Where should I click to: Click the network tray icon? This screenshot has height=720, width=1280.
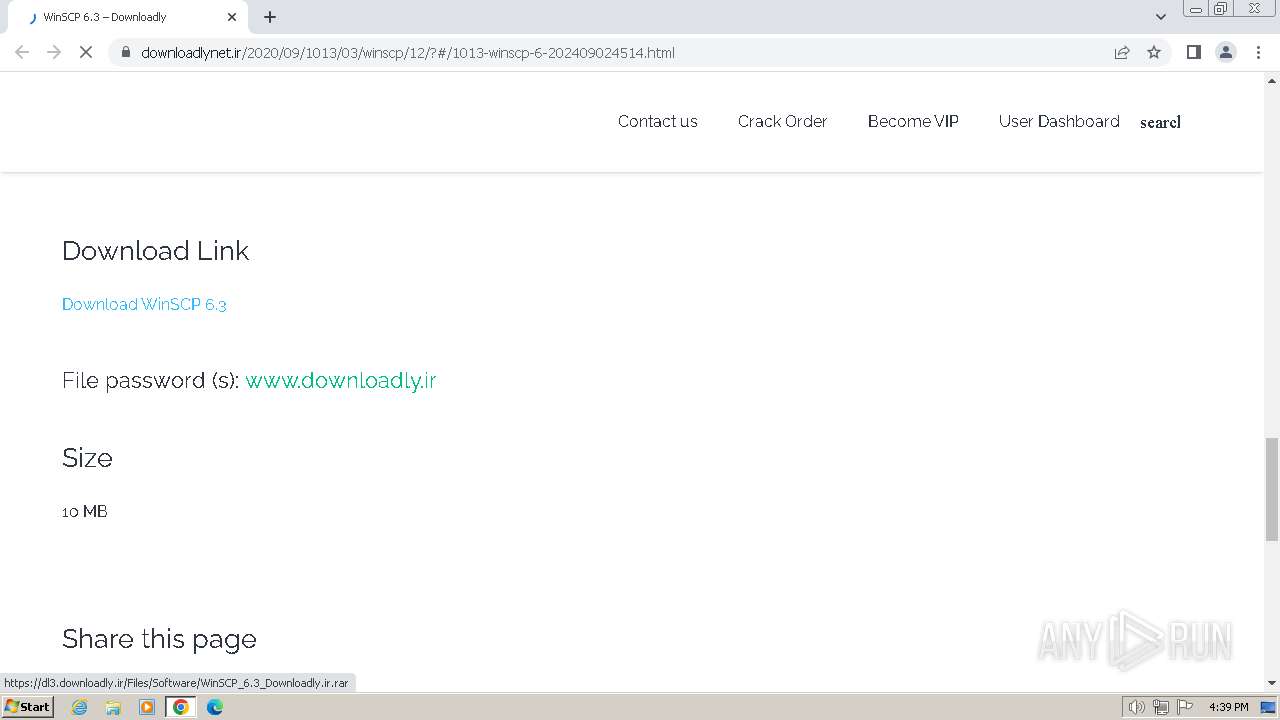[1161, 707]
